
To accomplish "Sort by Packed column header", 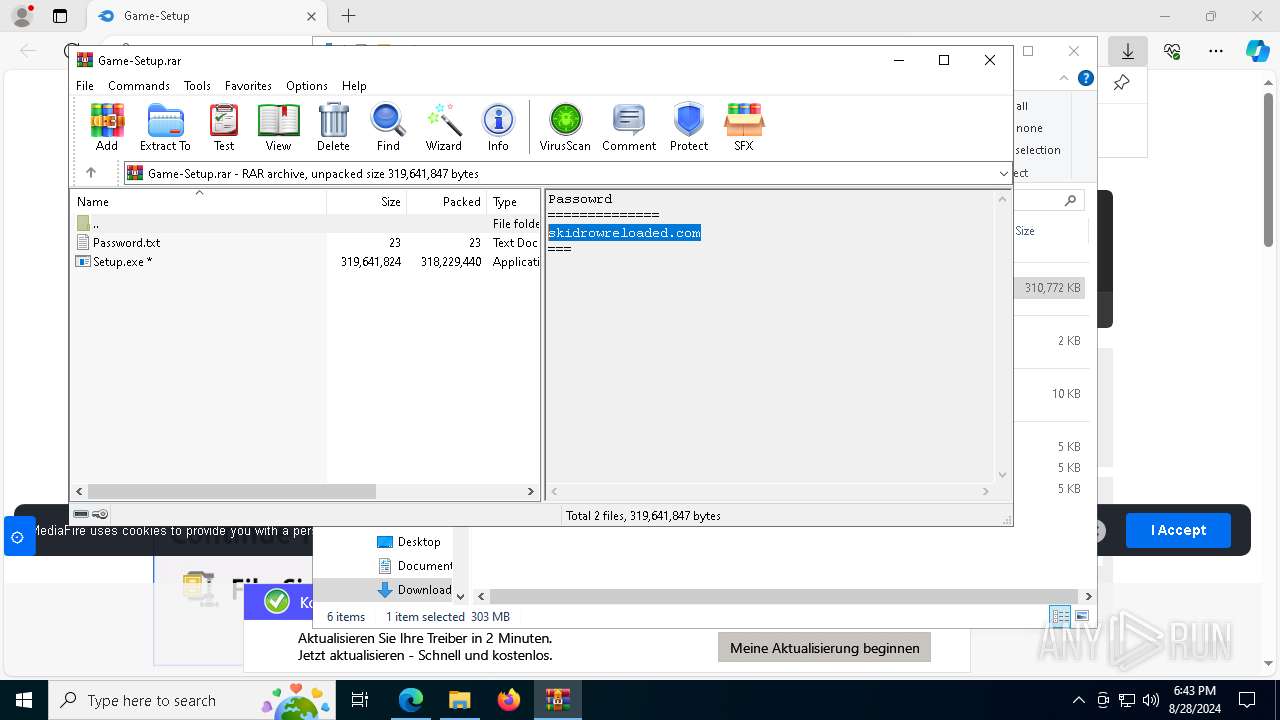I will pyautogui.click(x=446, y=201).
